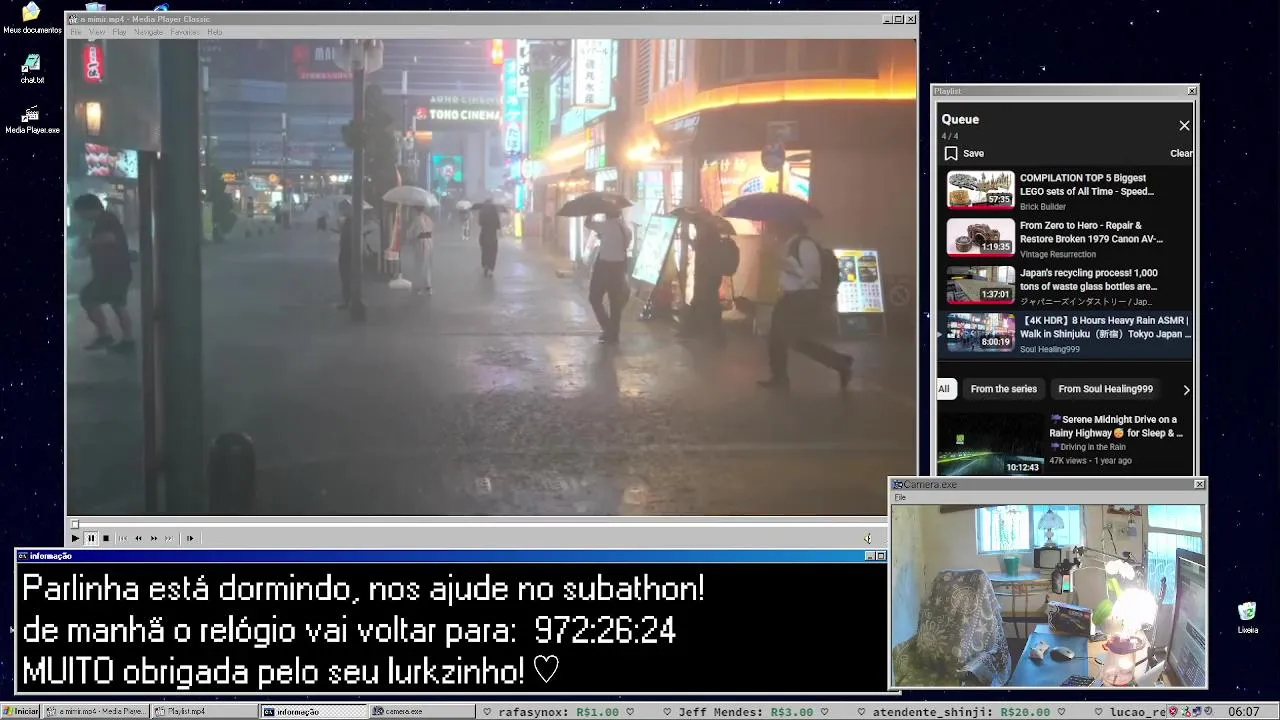Click the Camera.exe title bar icon
The width and height of the screenshot is (1280, 720).
click(x=898, y=484)
